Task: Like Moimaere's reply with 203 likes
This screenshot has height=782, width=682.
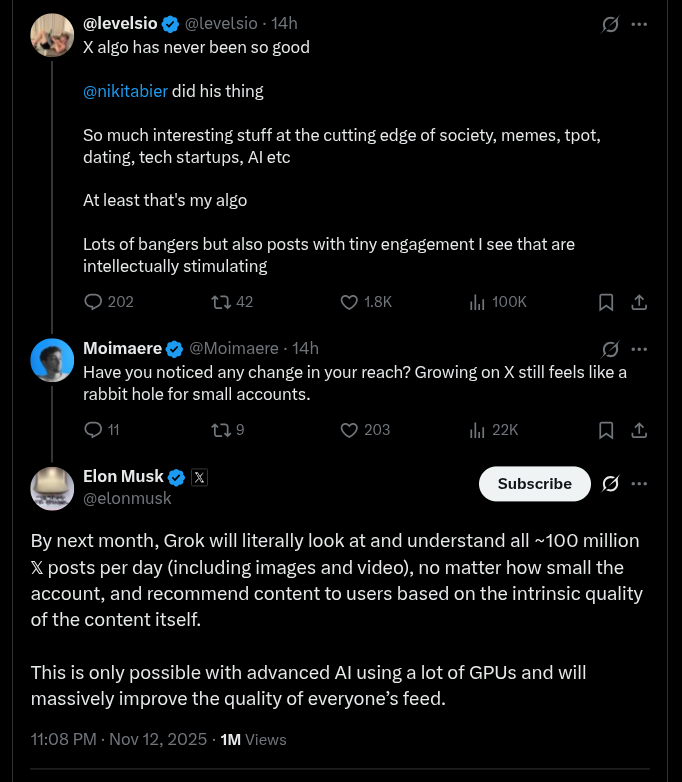Action: point(349,430)
